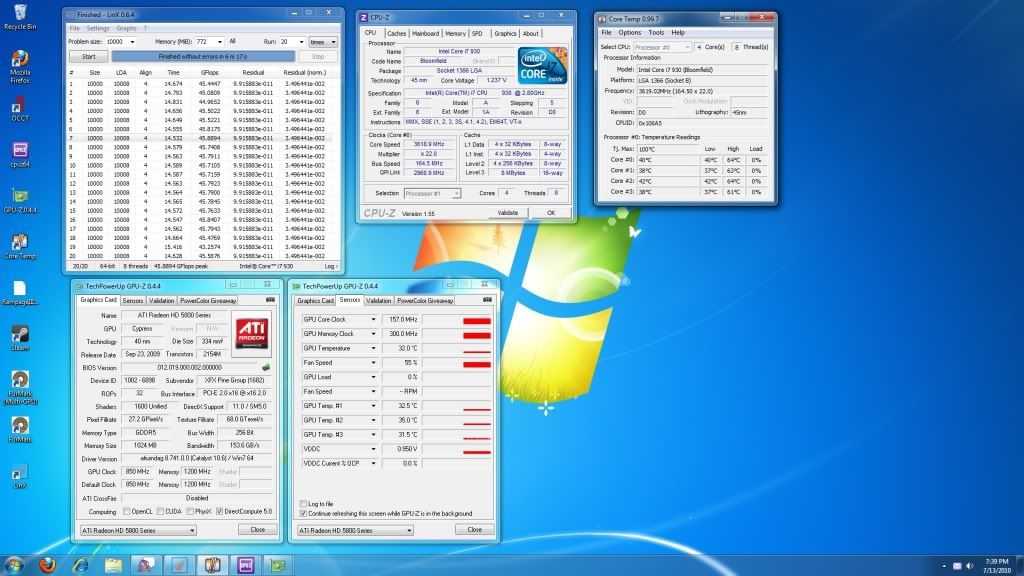
Task: Click the All memory link in LinX
Action: pos(232,41)
